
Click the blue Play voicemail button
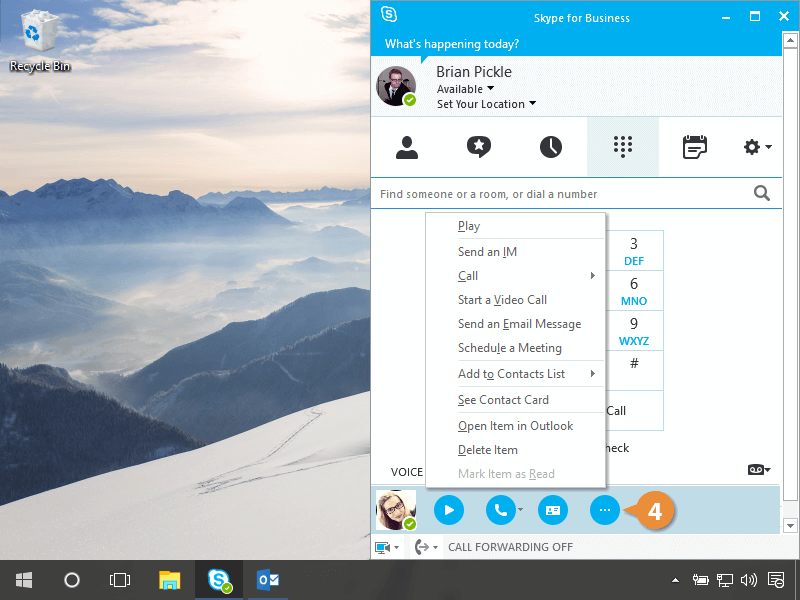tap(449, 510)
